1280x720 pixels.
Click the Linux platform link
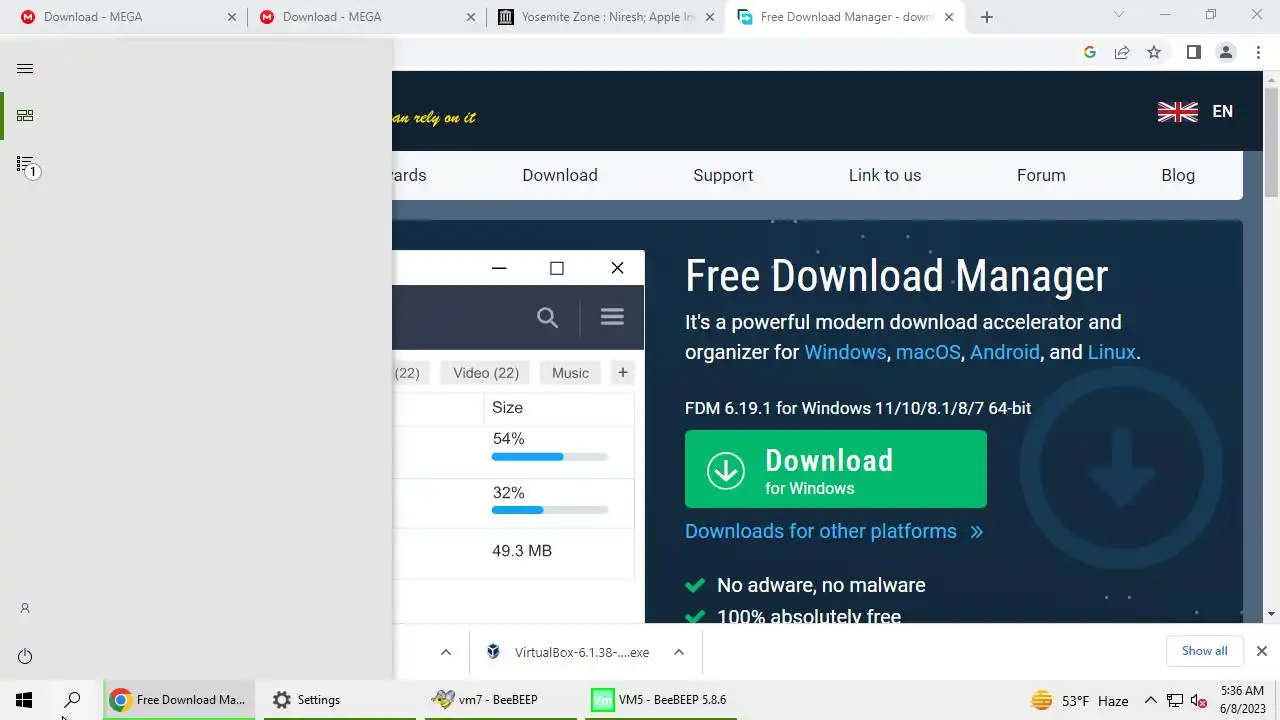click(1111, 352)
